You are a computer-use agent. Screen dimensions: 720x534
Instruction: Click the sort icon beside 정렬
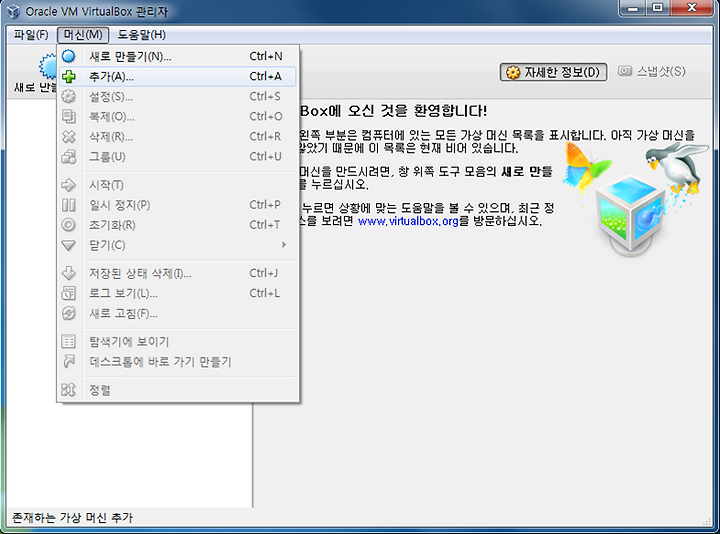click(68, 390)
